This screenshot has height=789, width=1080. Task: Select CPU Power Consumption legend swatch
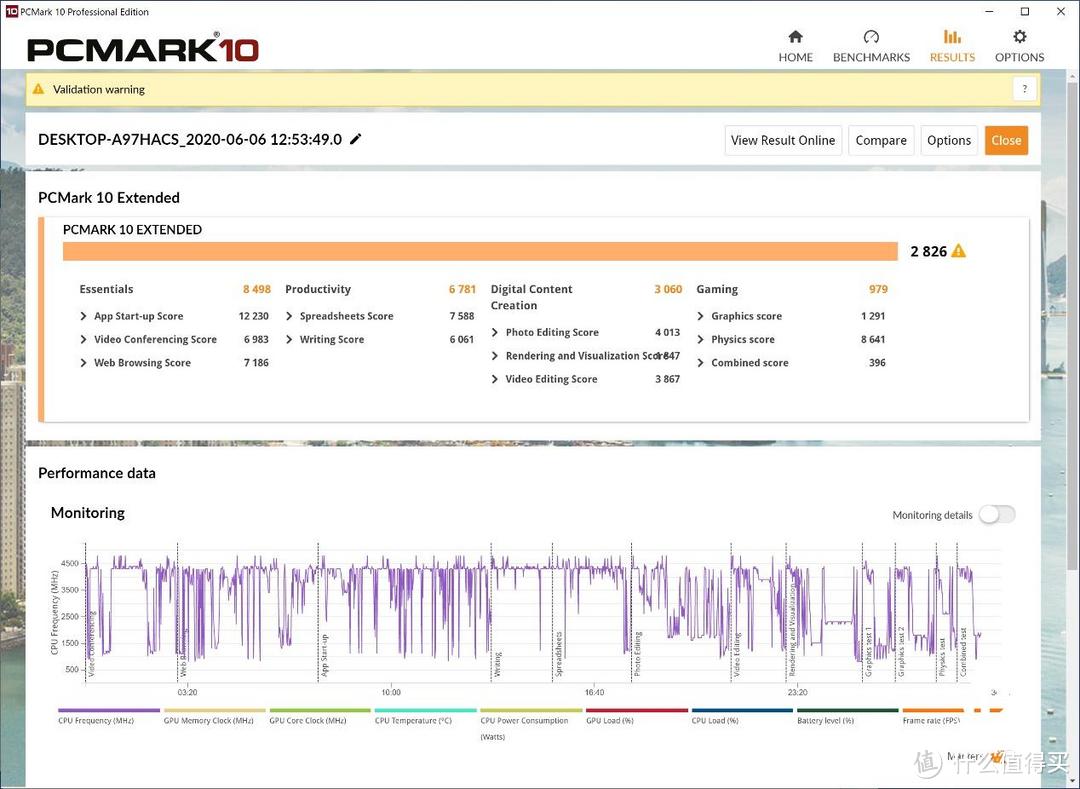point(531,710)
